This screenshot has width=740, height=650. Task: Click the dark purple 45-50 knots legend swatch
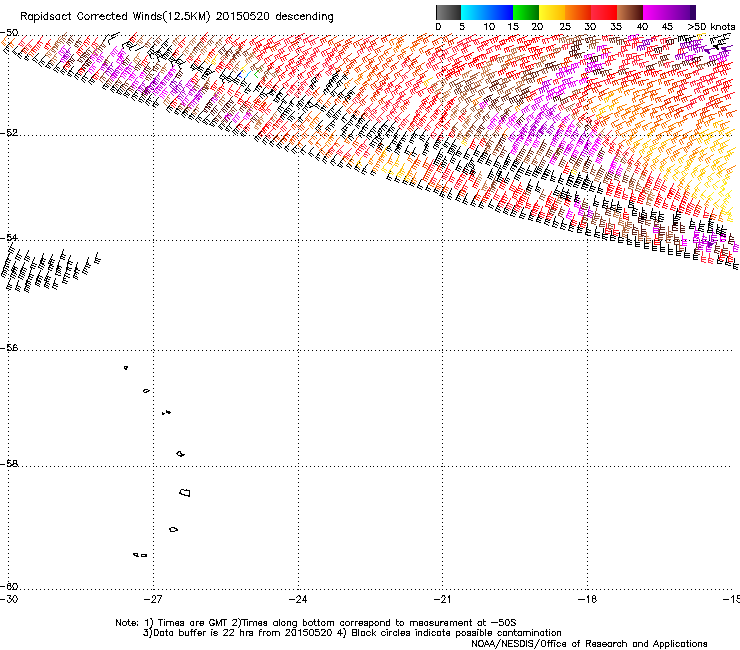click(x=682, y=12)
